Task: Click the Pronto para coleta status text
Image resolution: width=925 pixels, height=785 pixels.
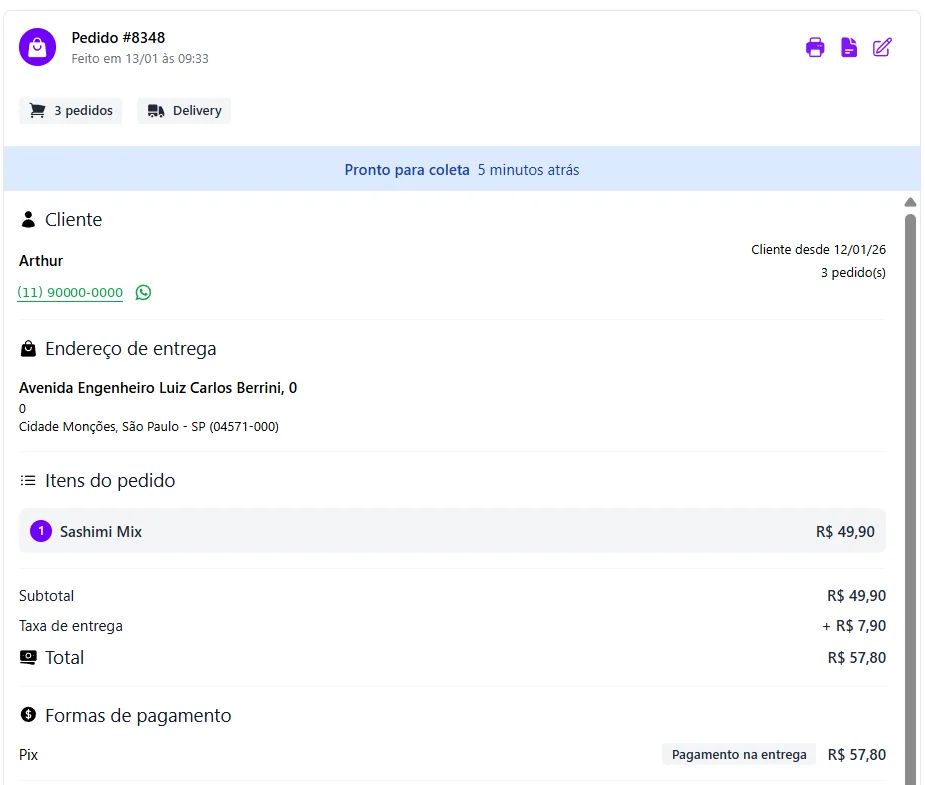Action: pyautogui.click(x=407, y=170)
